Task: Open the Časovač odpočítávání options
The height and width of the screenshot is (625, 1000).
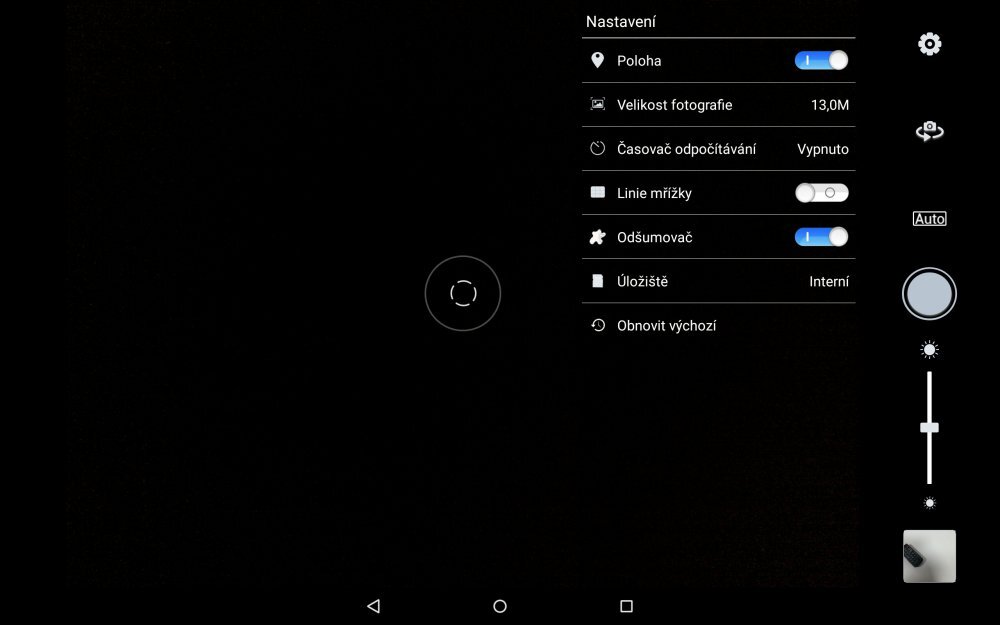Action: [x=718, y=148]
